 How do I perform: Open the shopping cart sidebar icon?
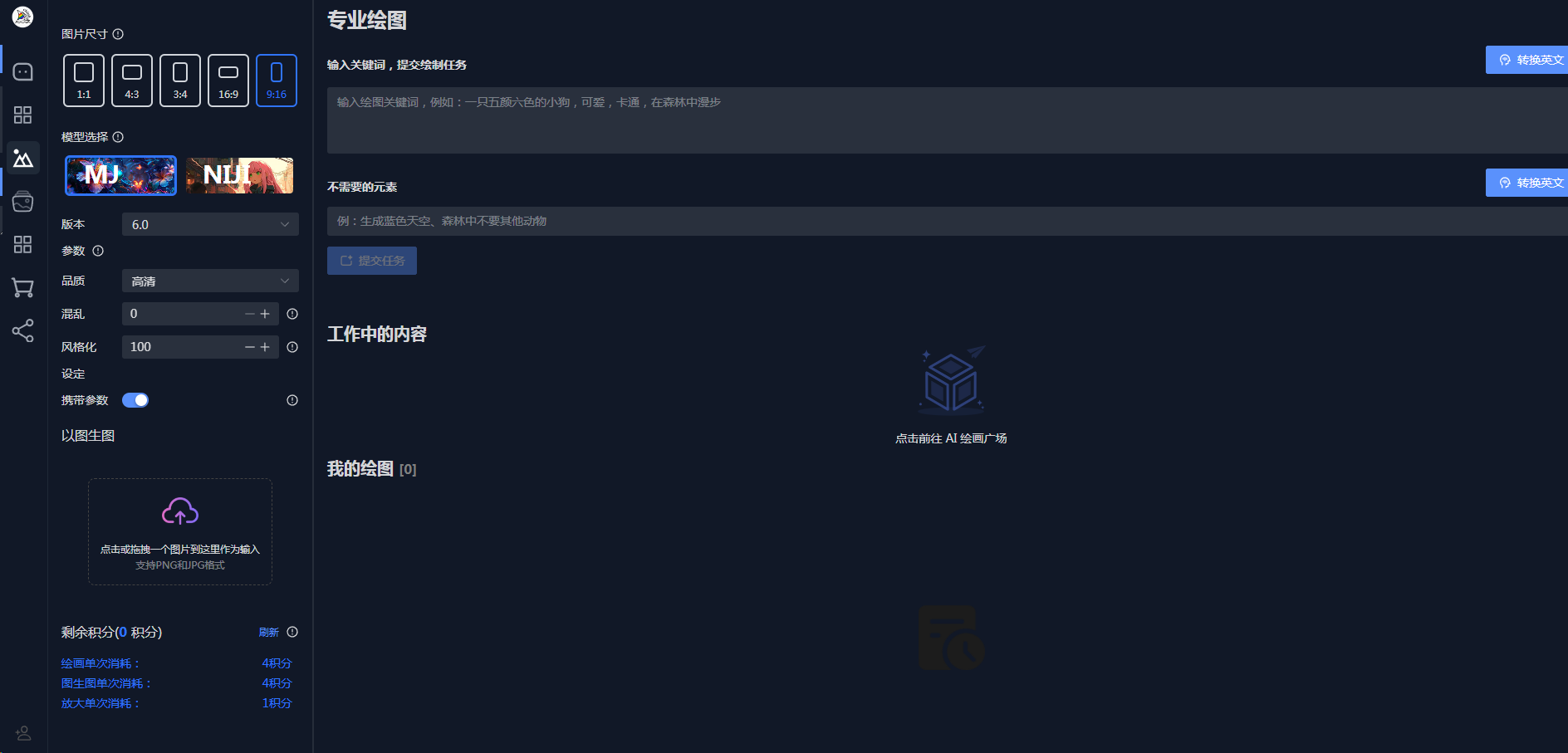[x=23, y=288]
